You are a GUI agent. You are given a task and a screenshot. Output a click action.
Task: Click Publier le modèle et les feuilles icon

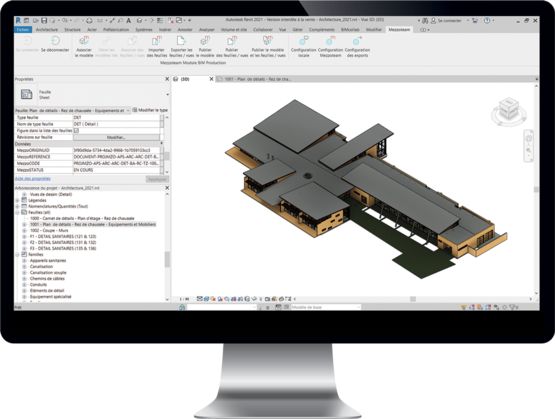click(x=268, y=40)
